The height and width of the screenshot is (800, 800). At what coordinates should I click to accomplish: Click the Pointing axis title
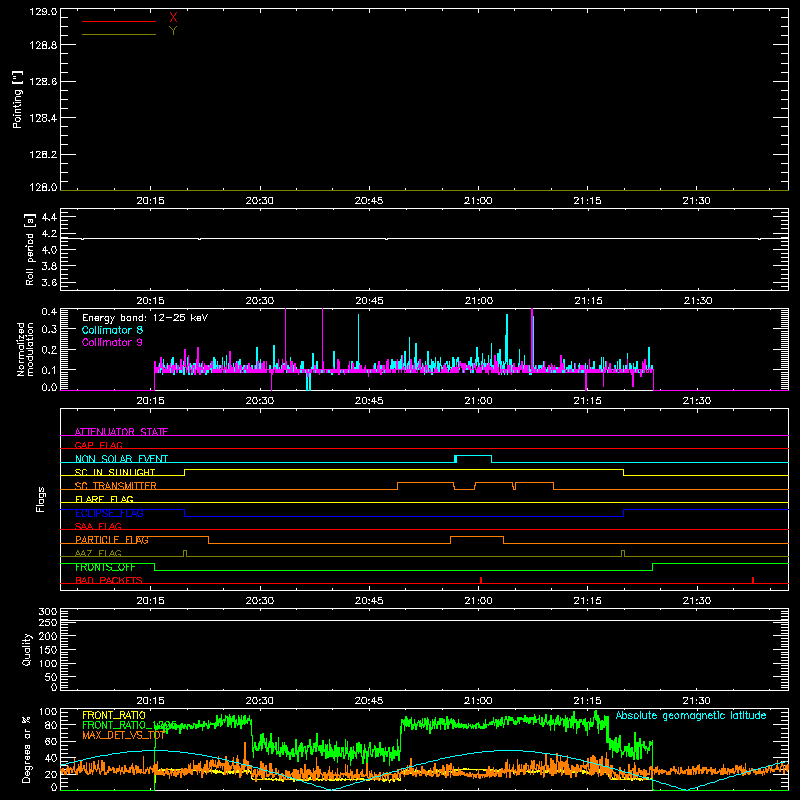(x=18, y=99)
